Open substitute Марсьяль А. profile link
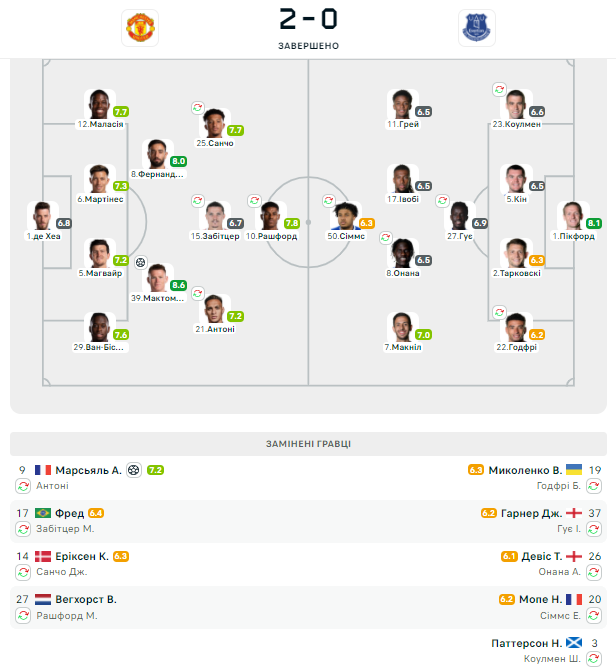This screenshot has width=616, height=672. [88, 470]
